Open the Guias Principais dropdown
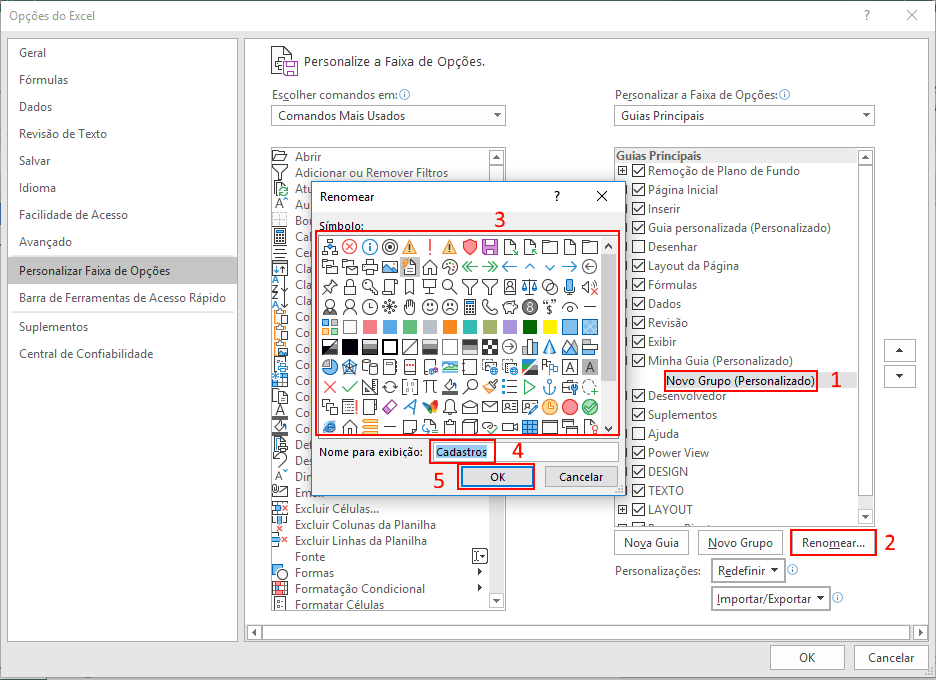936x680 pixels. pyautogui.click(x=744, y=115)
